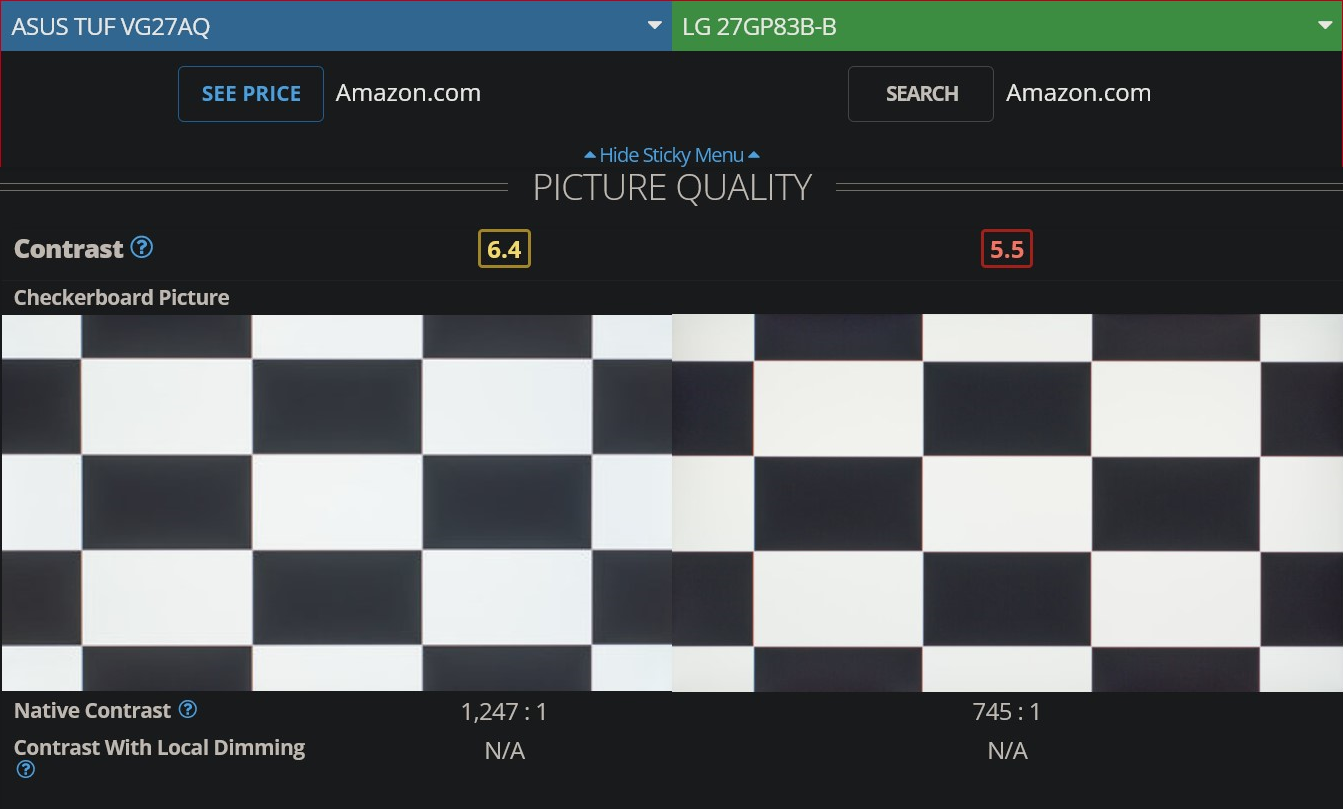
Task: Click the SEE PRICE button for ASUS
Action: 251,94
